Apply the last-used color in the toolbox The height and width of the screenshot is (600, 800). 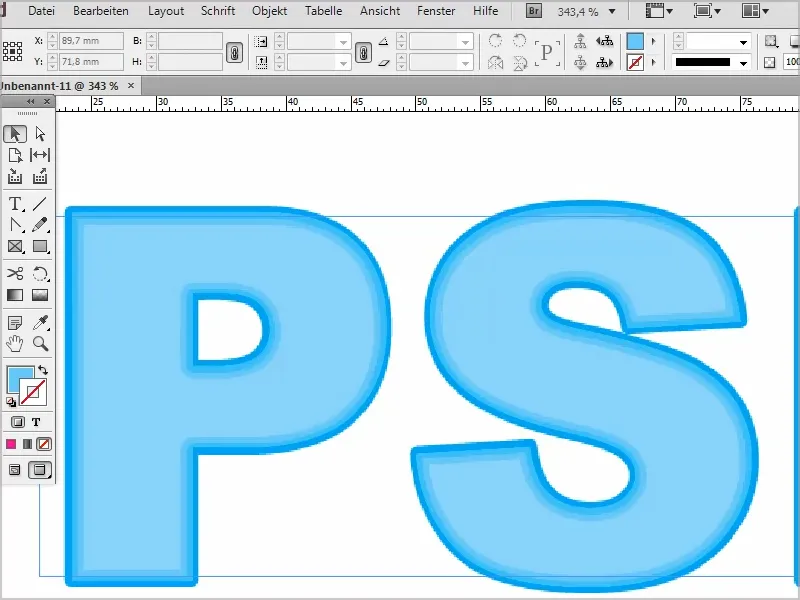coord(11,444)
